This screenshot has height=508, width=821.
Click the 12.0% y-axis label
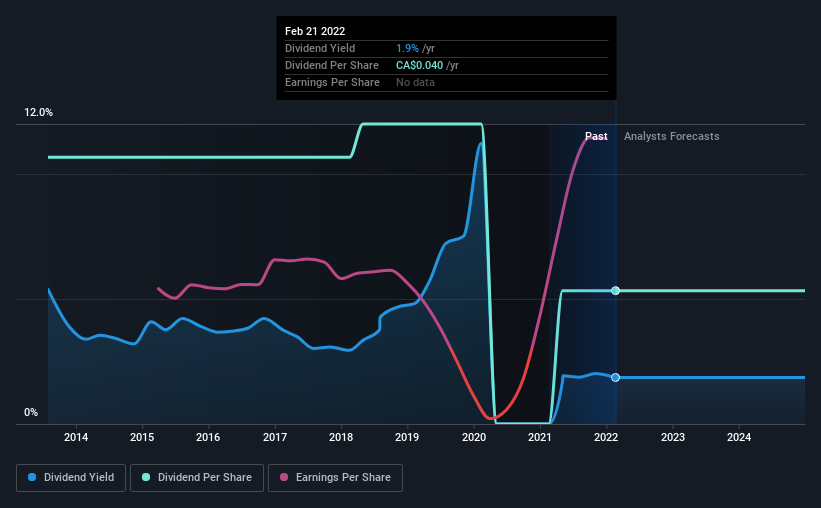pyautogui.click(x=38, y=113)
